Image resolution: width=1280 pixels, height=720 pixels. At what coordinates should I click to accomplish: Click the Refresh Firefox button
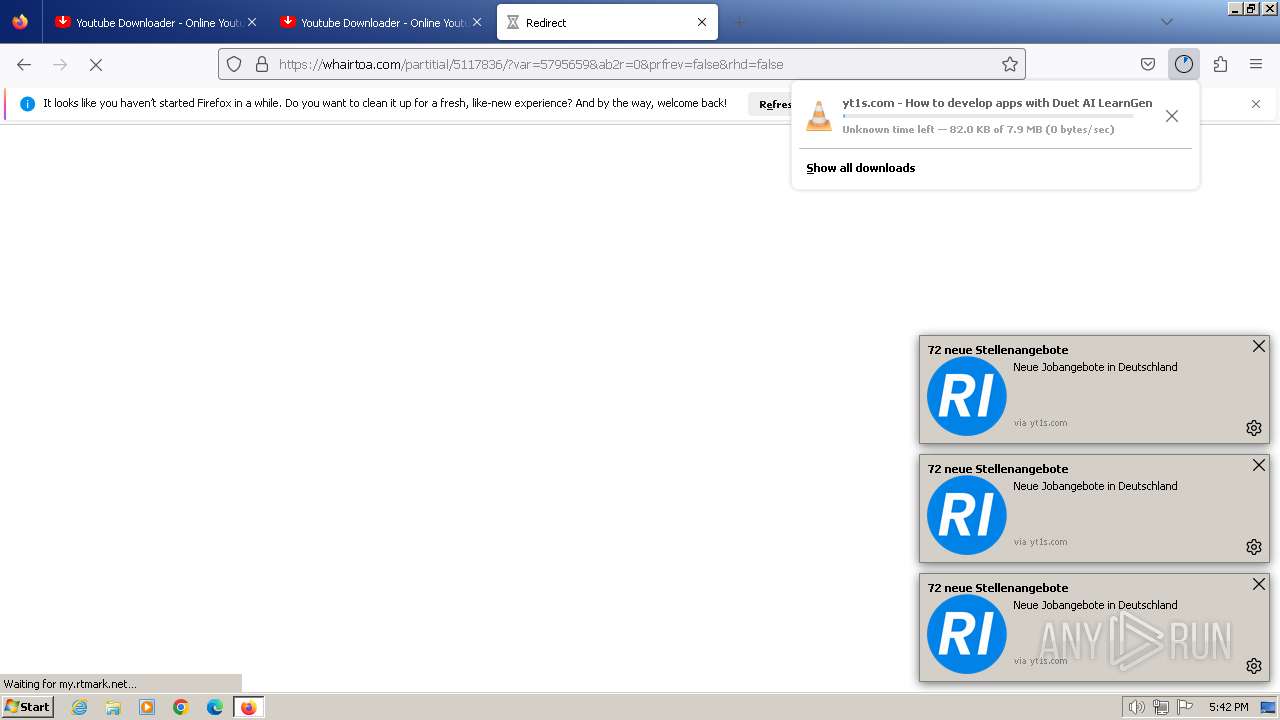click(771, 104)
